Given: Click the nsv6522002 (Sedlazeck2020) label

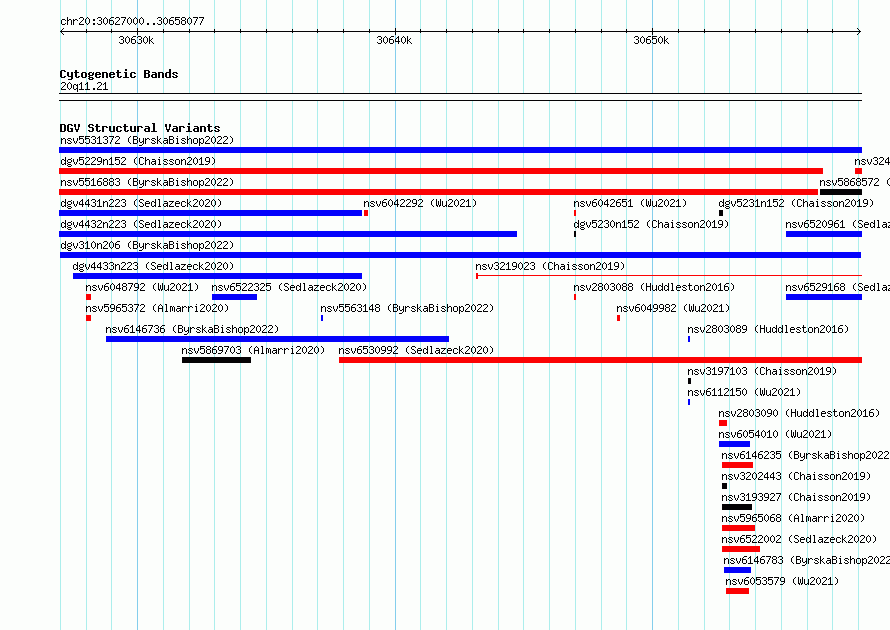Looking at the screenshot, I should (x=799, y=539).
